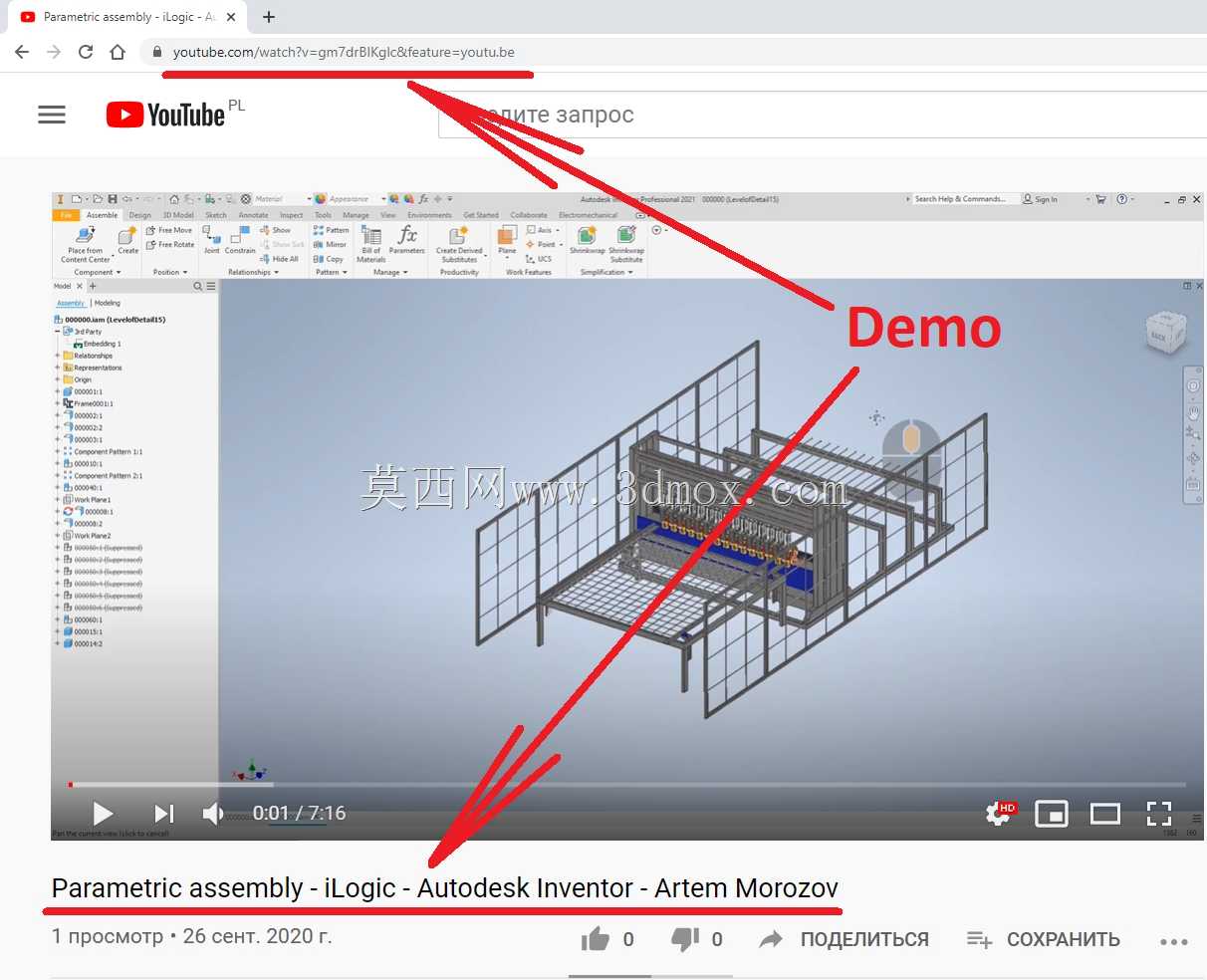Select the Free Move tool
Screen dimensions: 1207x980
pos(169,230)
